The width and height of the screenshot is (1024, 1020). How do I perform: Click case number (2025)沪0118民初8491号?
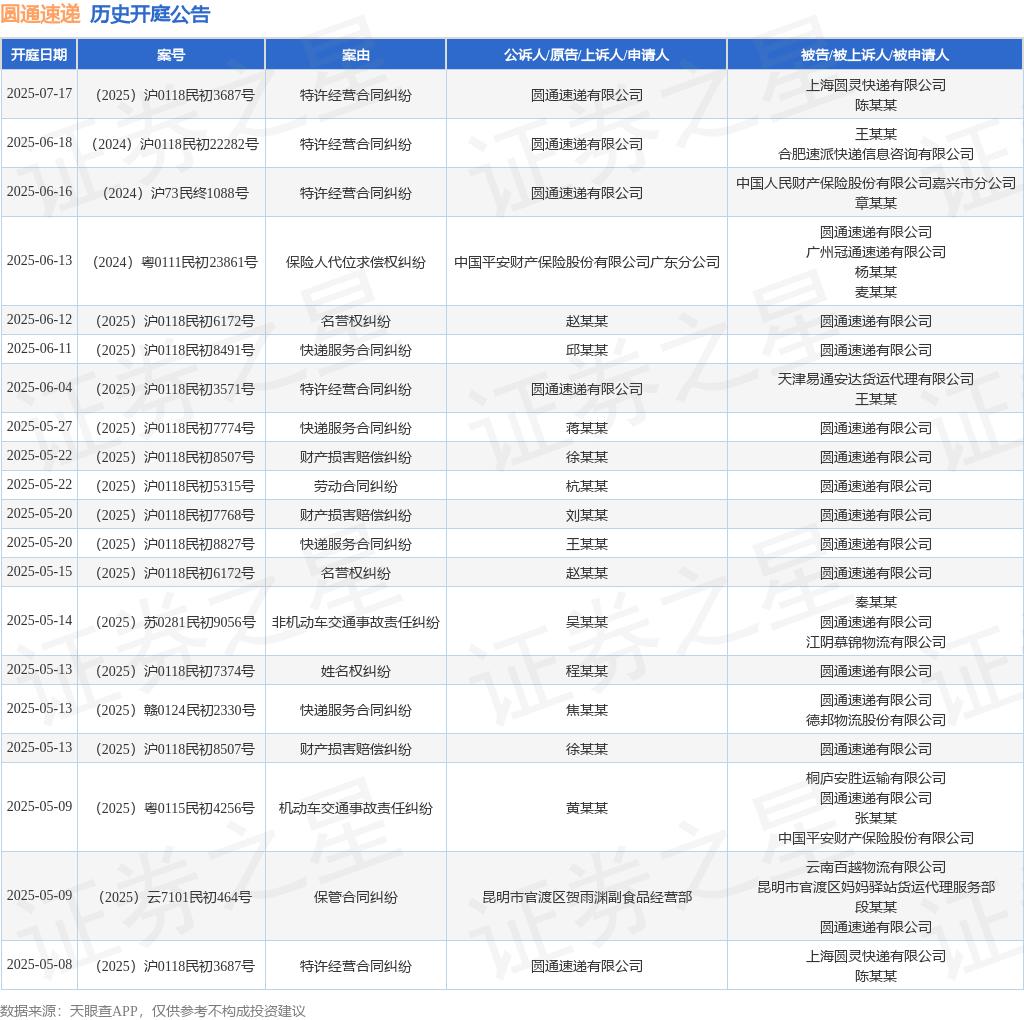tap(175, 351)
